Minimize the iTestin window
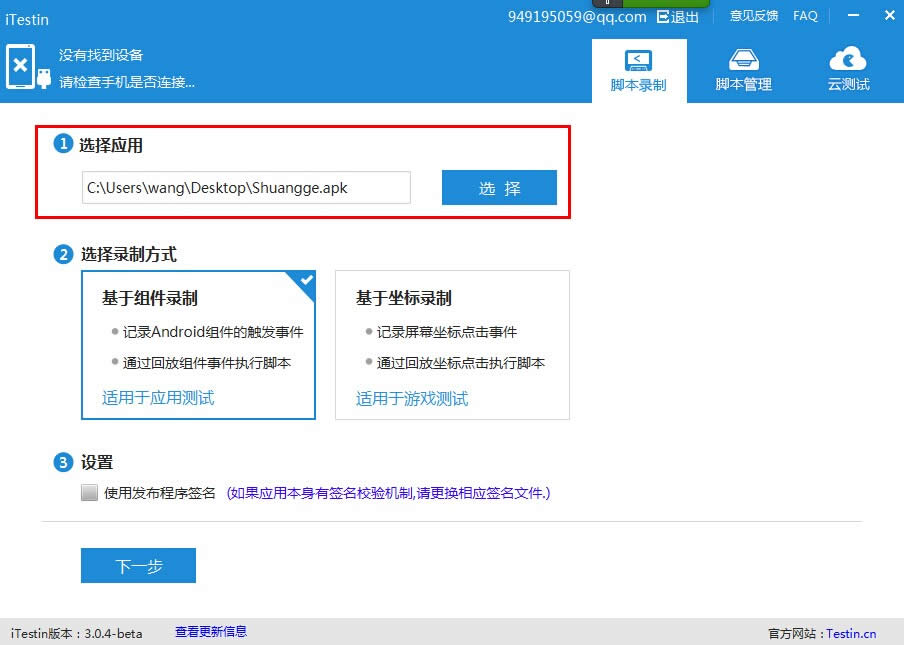904x645 pixels. coord(854,15)
